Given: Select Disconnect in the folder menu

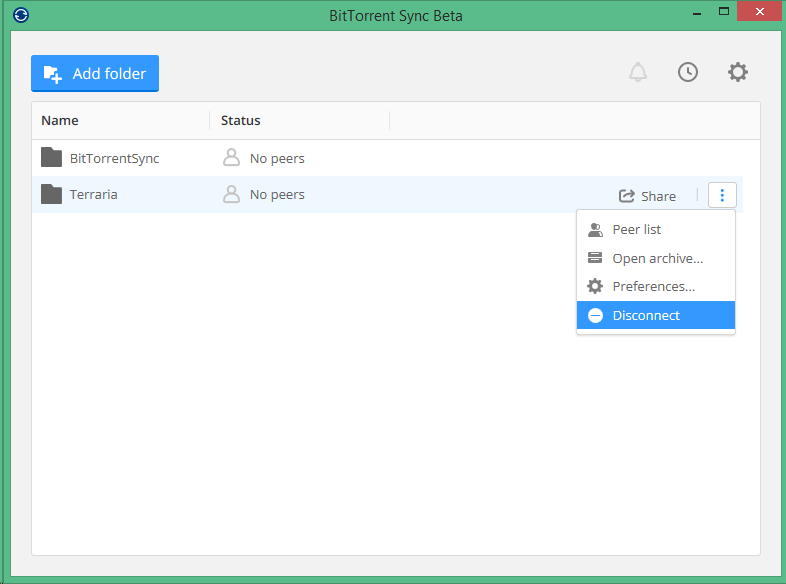Looking at the screenshot, I should 646,316.
